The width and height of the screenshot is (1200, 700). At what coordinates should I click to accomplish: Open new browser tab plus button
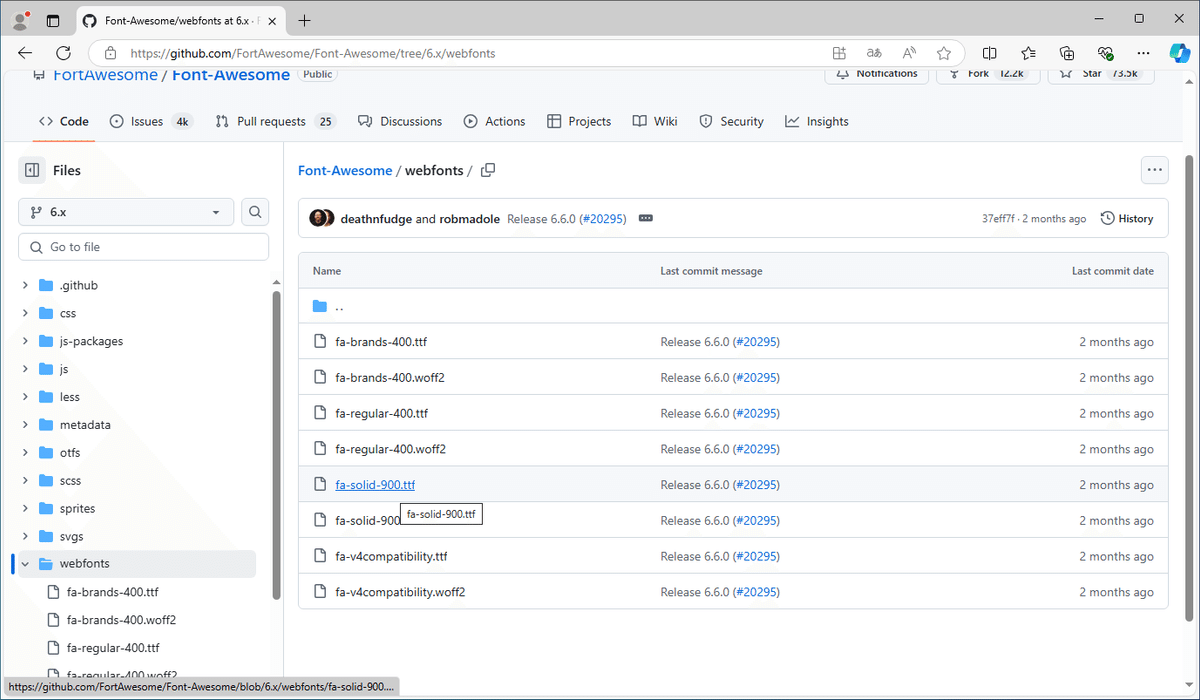[x=304, y=20]
